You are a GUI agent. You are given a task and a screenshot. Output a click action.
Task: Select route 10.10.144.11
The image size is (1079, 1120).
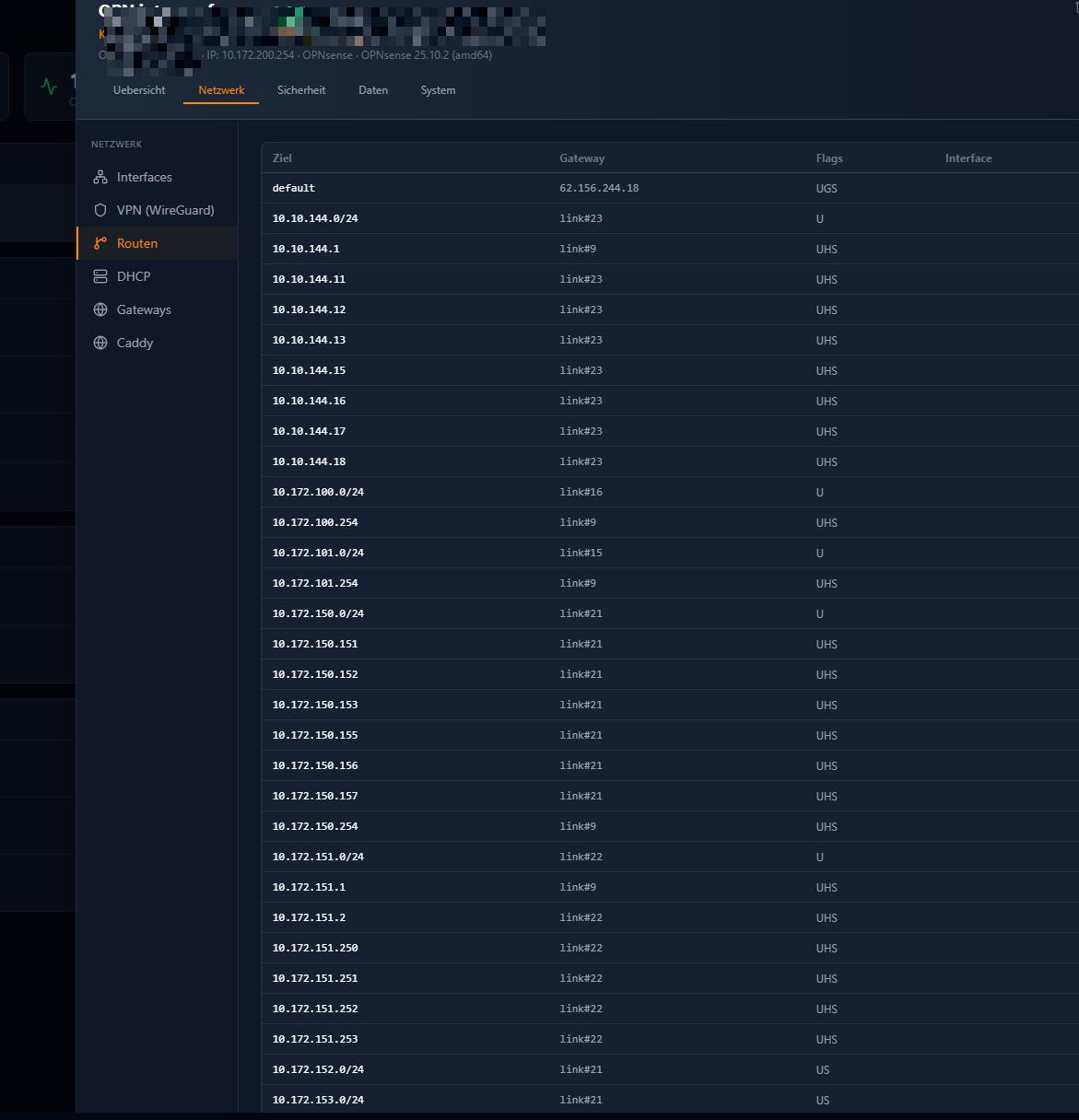click(x=670, y=279)
